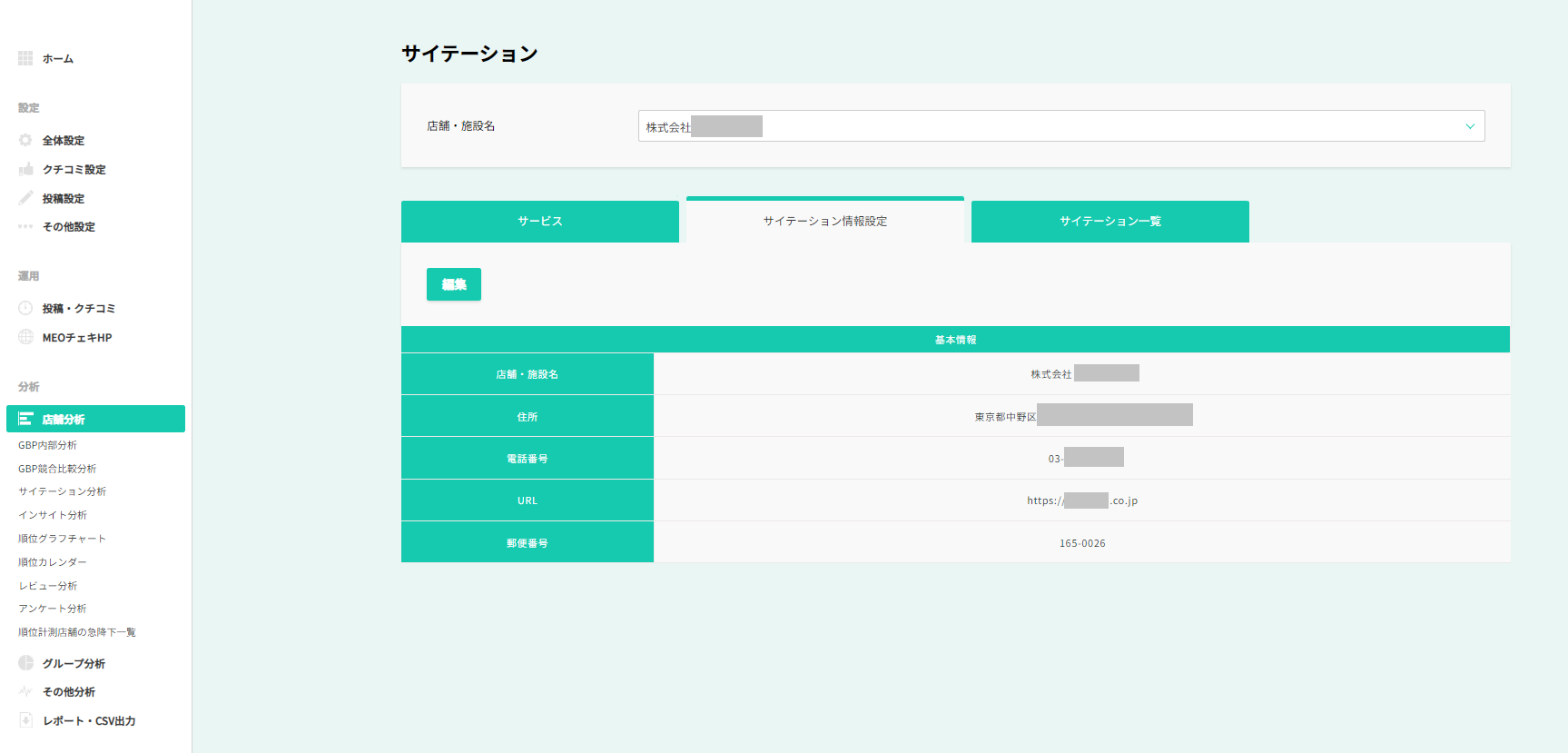Click the globe icon for MEOチェキHP

pyautogui.click(x=25, y=337)
